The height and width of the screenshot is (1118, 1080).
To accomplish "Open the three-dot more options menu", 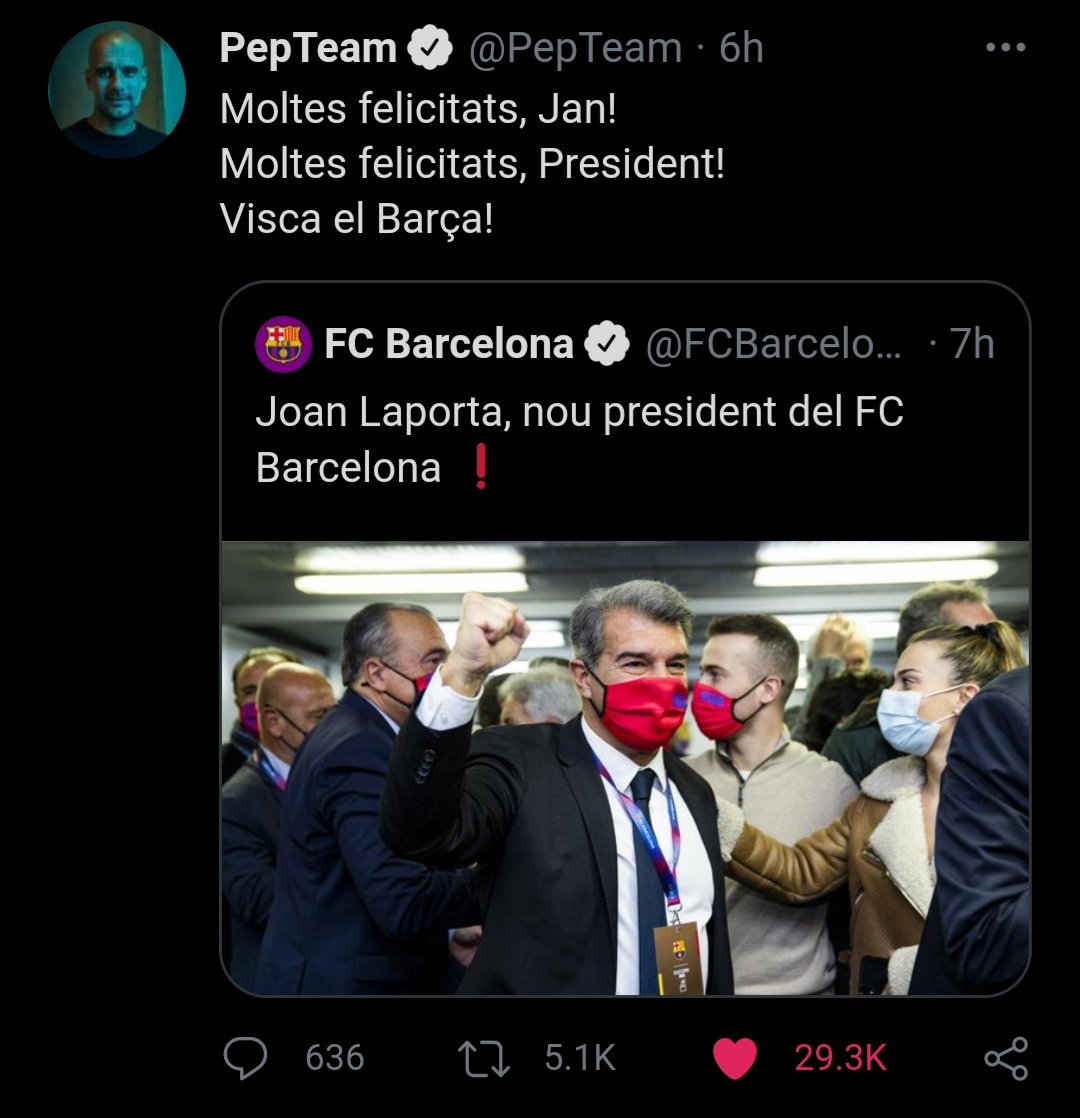I will click(x=1005, y=48).
